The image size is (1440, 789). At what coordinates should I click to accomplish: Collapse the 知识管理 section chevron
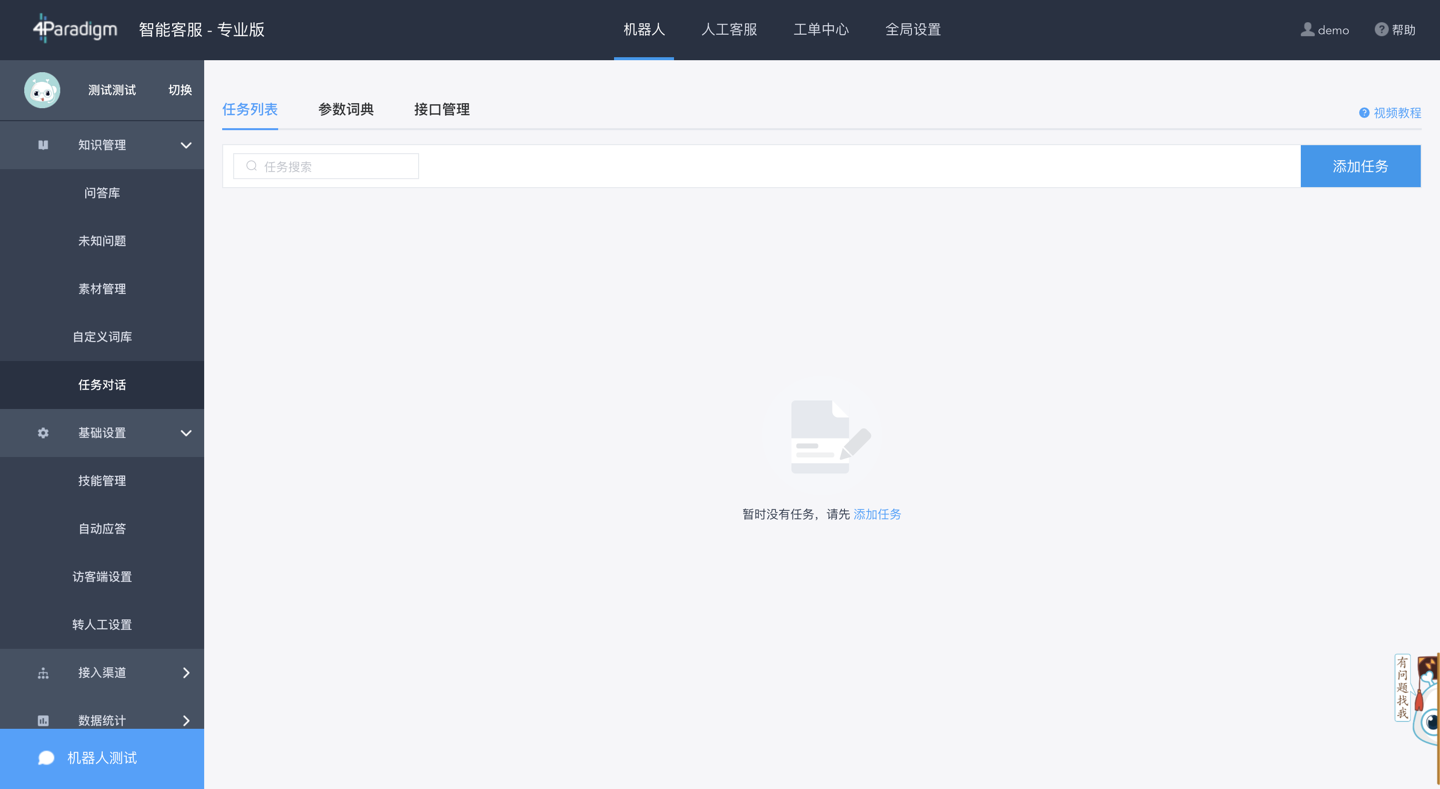[x=186, y=145]
